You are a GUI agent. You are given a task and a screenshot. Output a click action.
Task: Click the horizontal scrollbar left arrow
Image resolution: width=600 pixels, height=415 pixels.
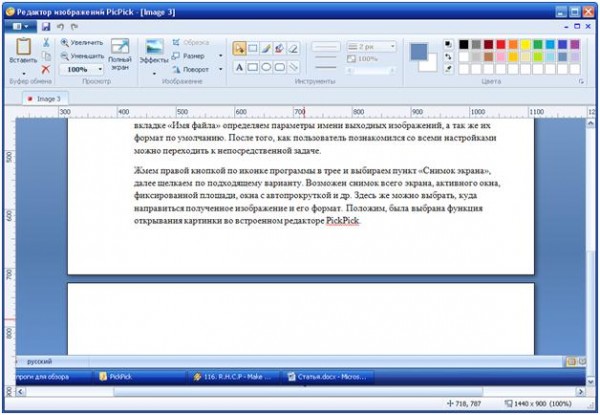coord(21,391)
